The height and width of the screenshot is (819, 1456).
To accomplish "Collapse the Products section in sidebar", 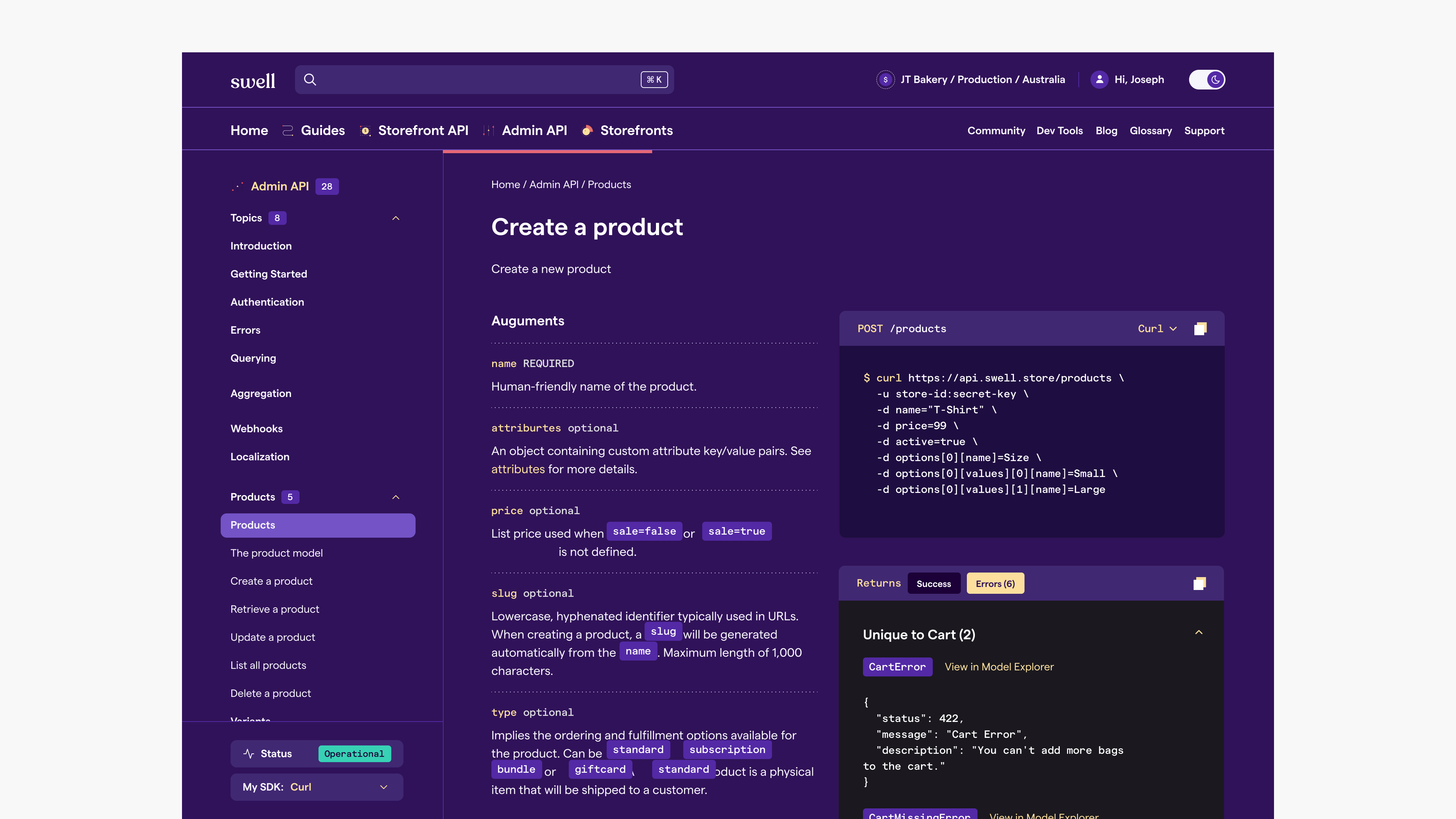I will pos(395,497).
